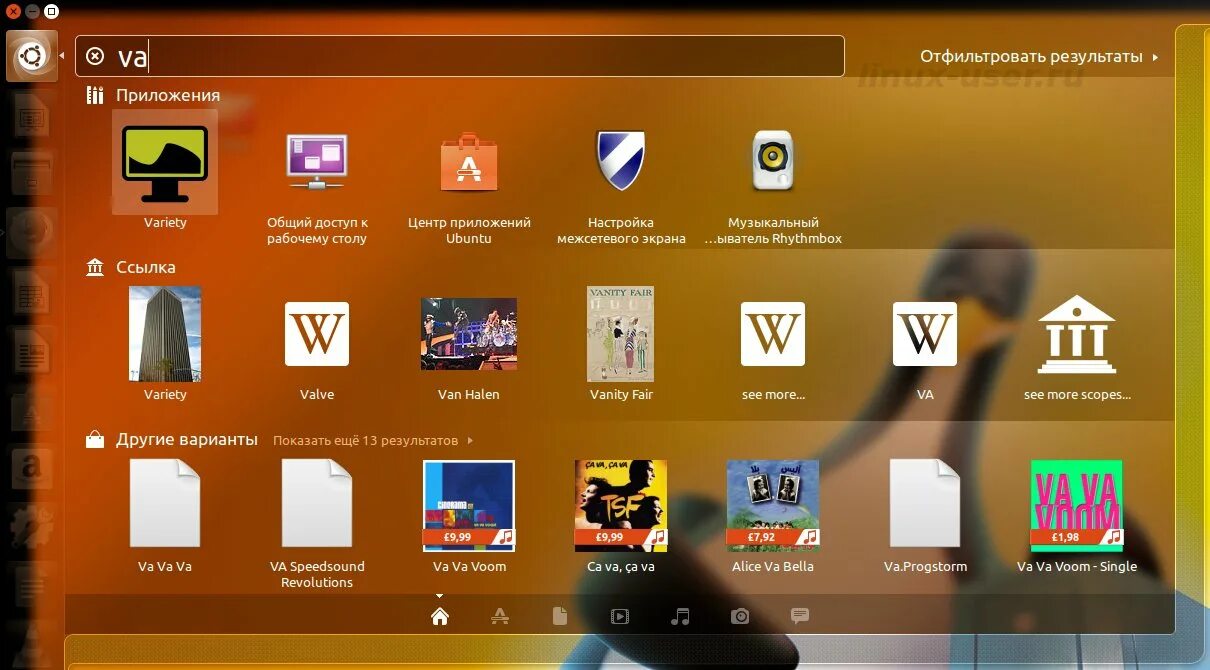Switch to the Home lens

coord(439,616)
